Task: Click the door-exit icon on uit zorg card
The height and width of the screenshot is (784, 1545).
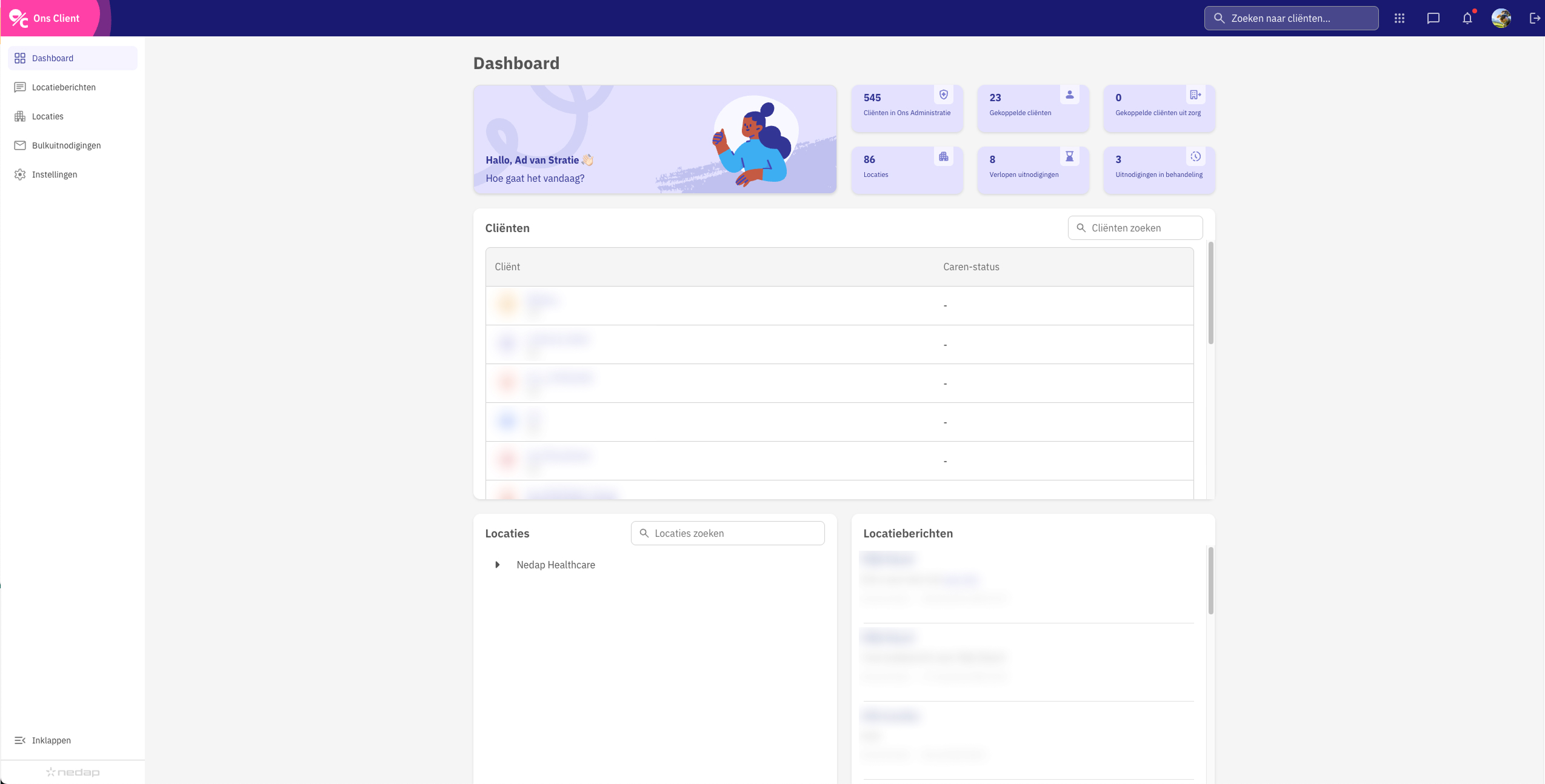Action: point(1195,95)
